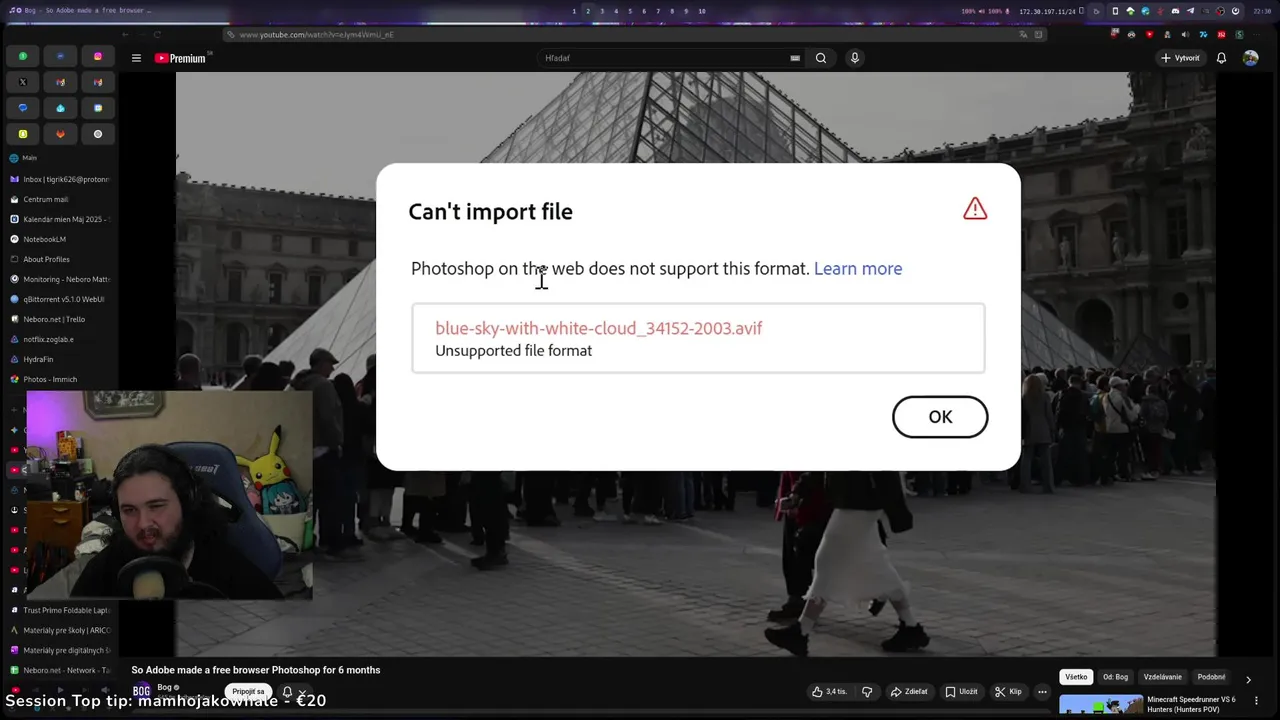The height and width of the screenshot is (720, 1280).
Task: Click the Klip clip button
Action: click(x=1009, y=692)
